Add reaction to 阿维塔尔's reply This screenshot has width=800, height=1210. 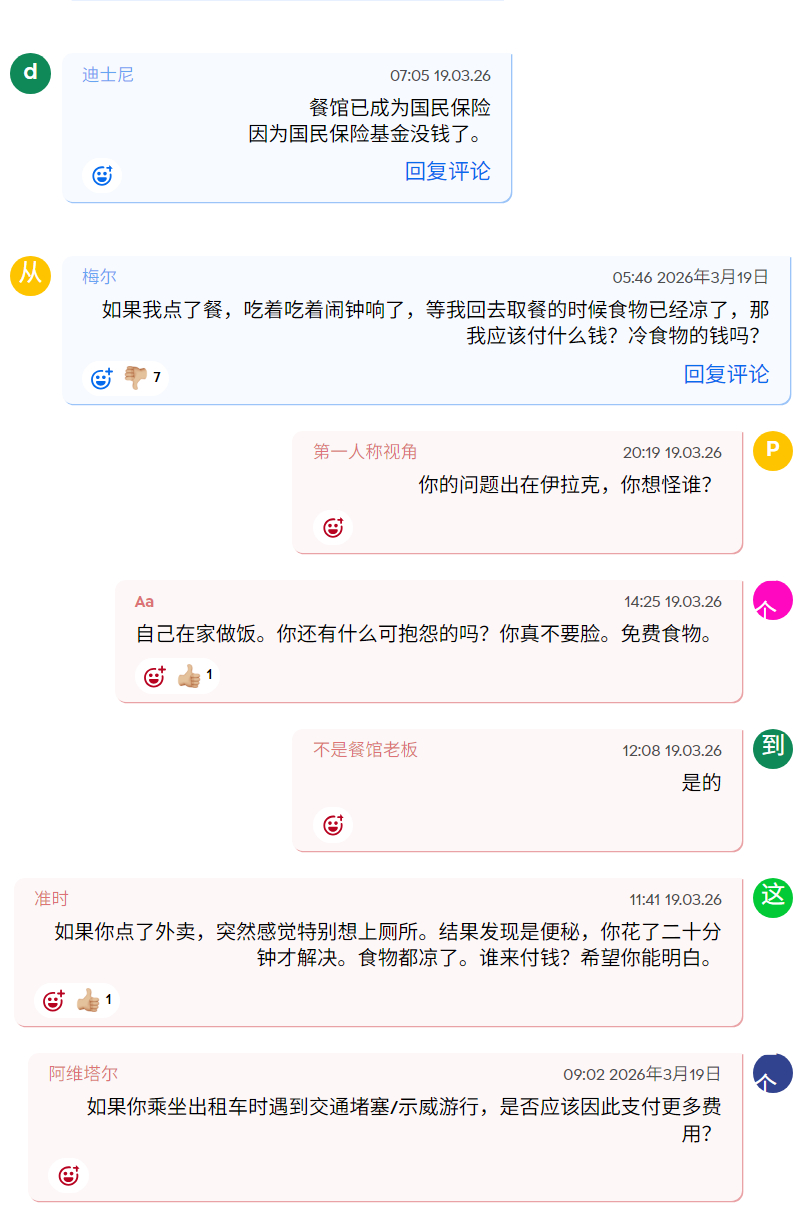(68, 1175)
